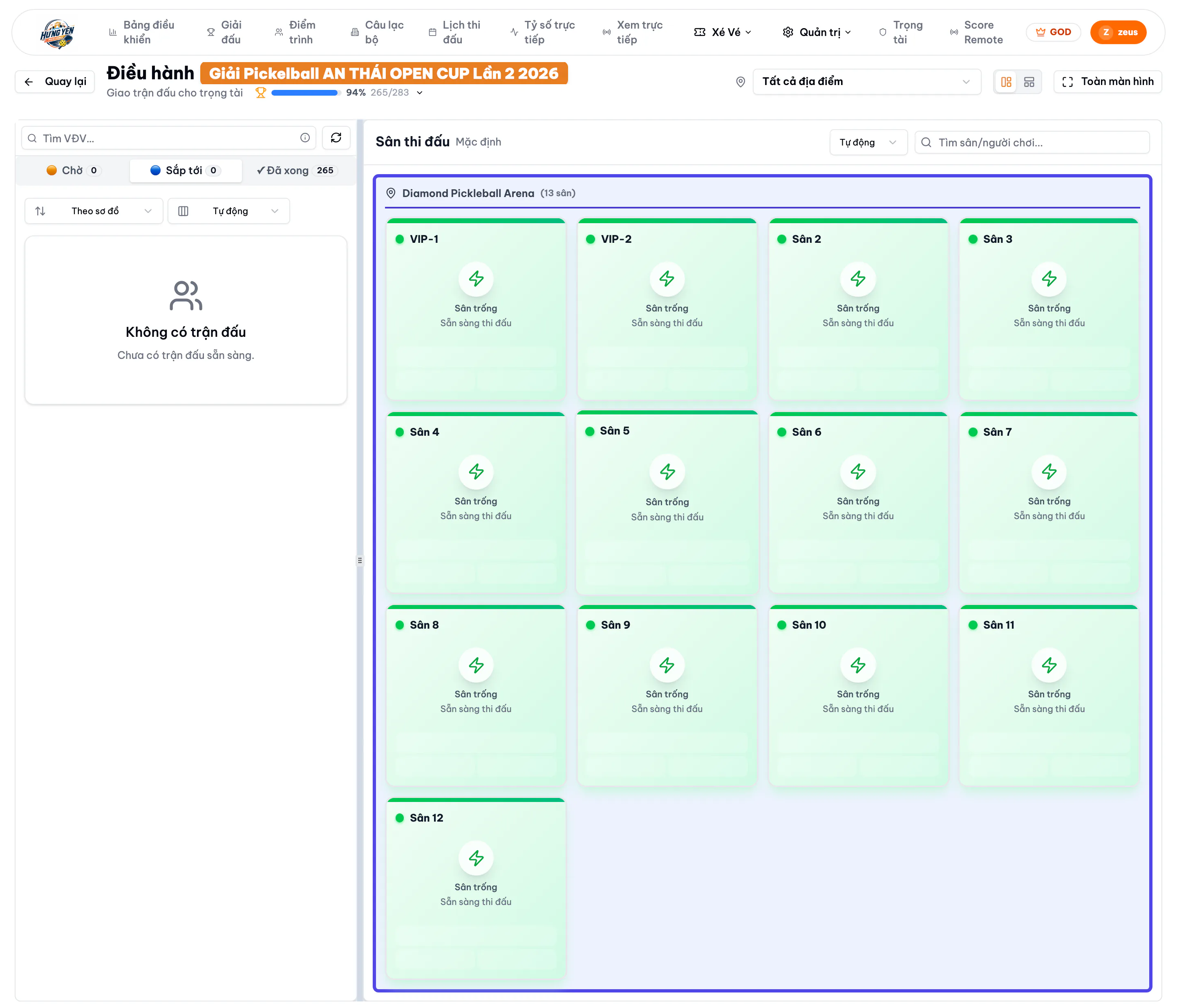Click lightning icon on Sân 12 card

[476, 858]
